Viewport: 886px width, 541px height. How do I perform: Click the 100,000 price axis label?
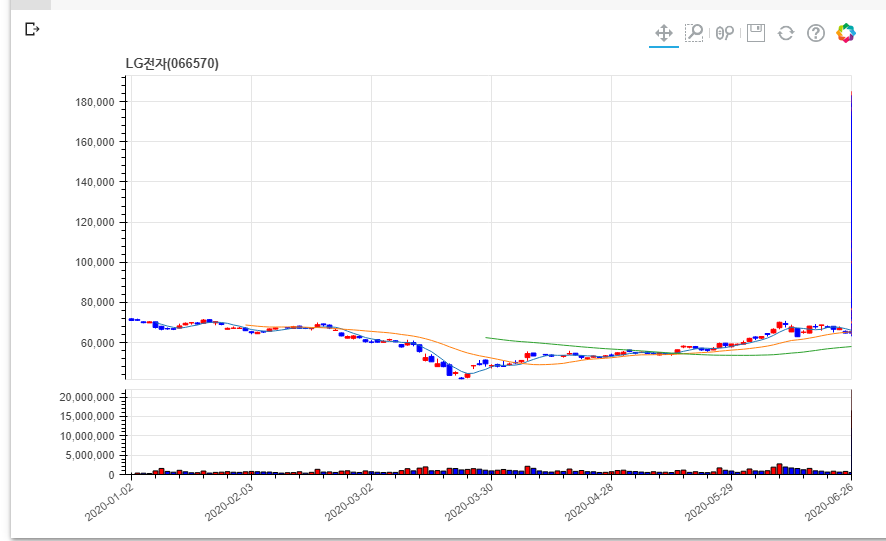[95, 262]
